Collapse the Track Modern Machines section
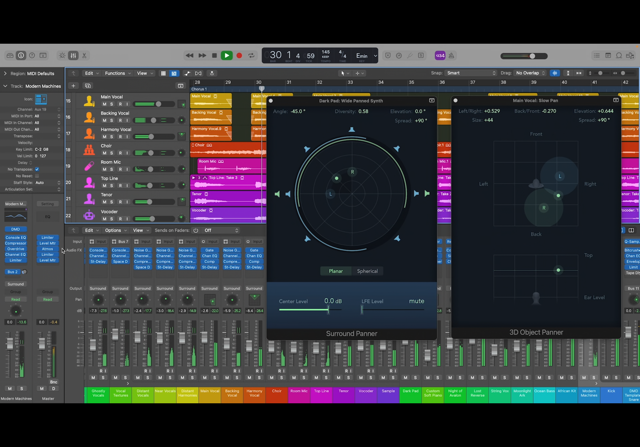 (x=5, y=86)
